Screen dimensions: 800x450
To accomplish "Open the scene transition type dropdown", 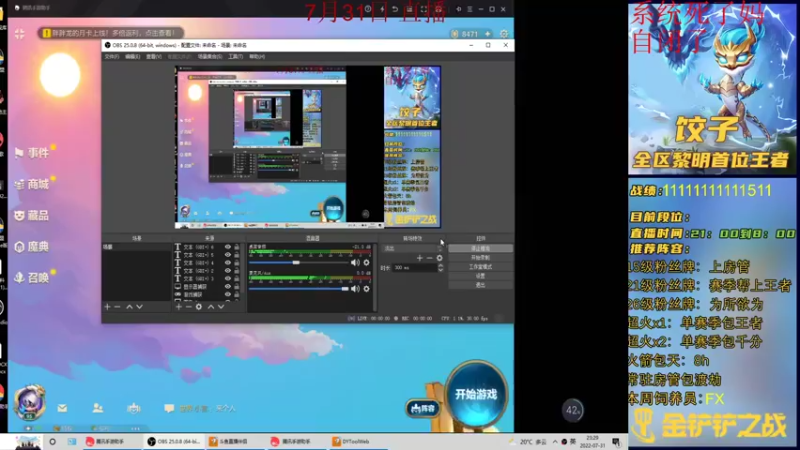I will pos(412,248).
